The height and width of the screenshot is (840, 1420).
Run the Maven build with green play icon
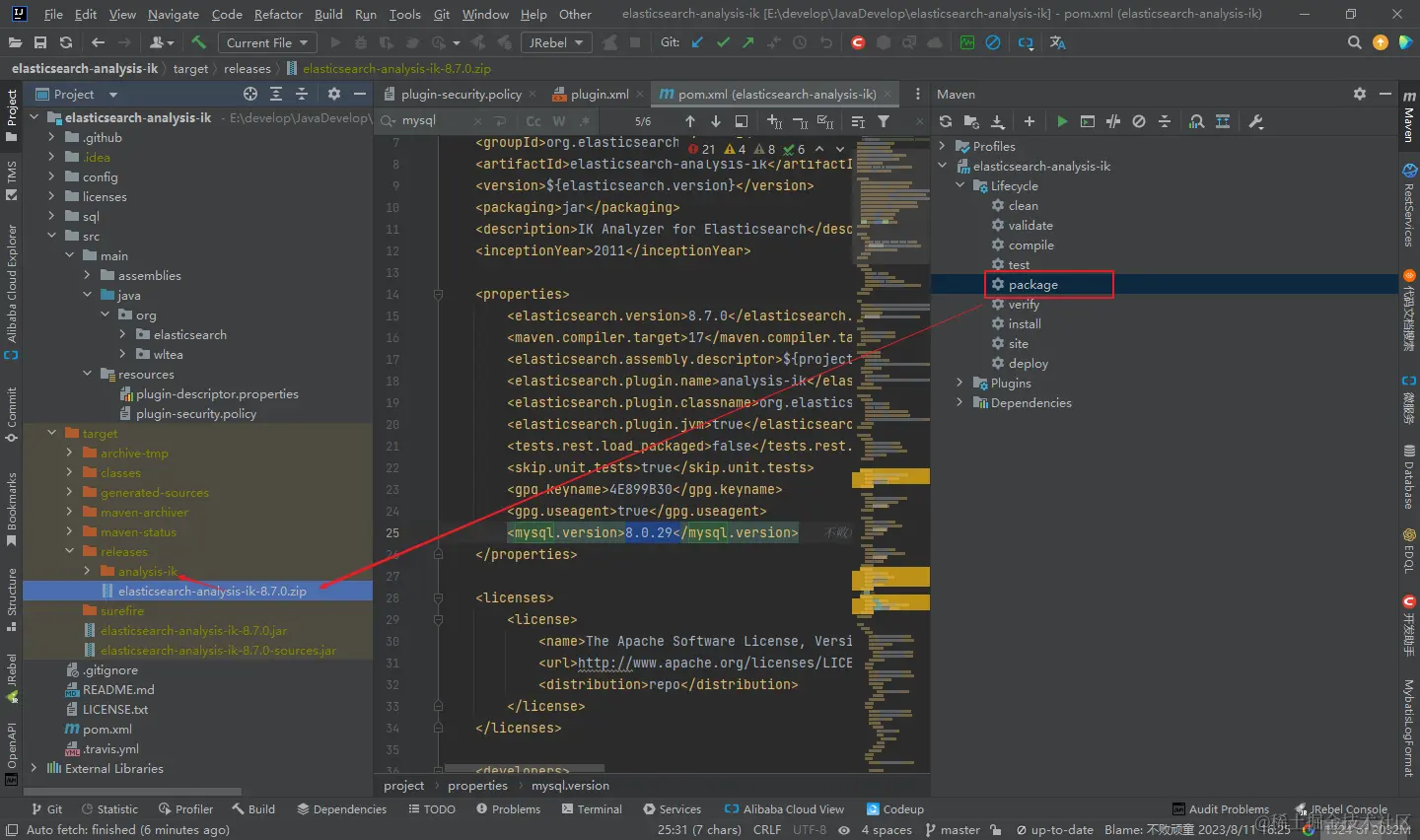1061,121
